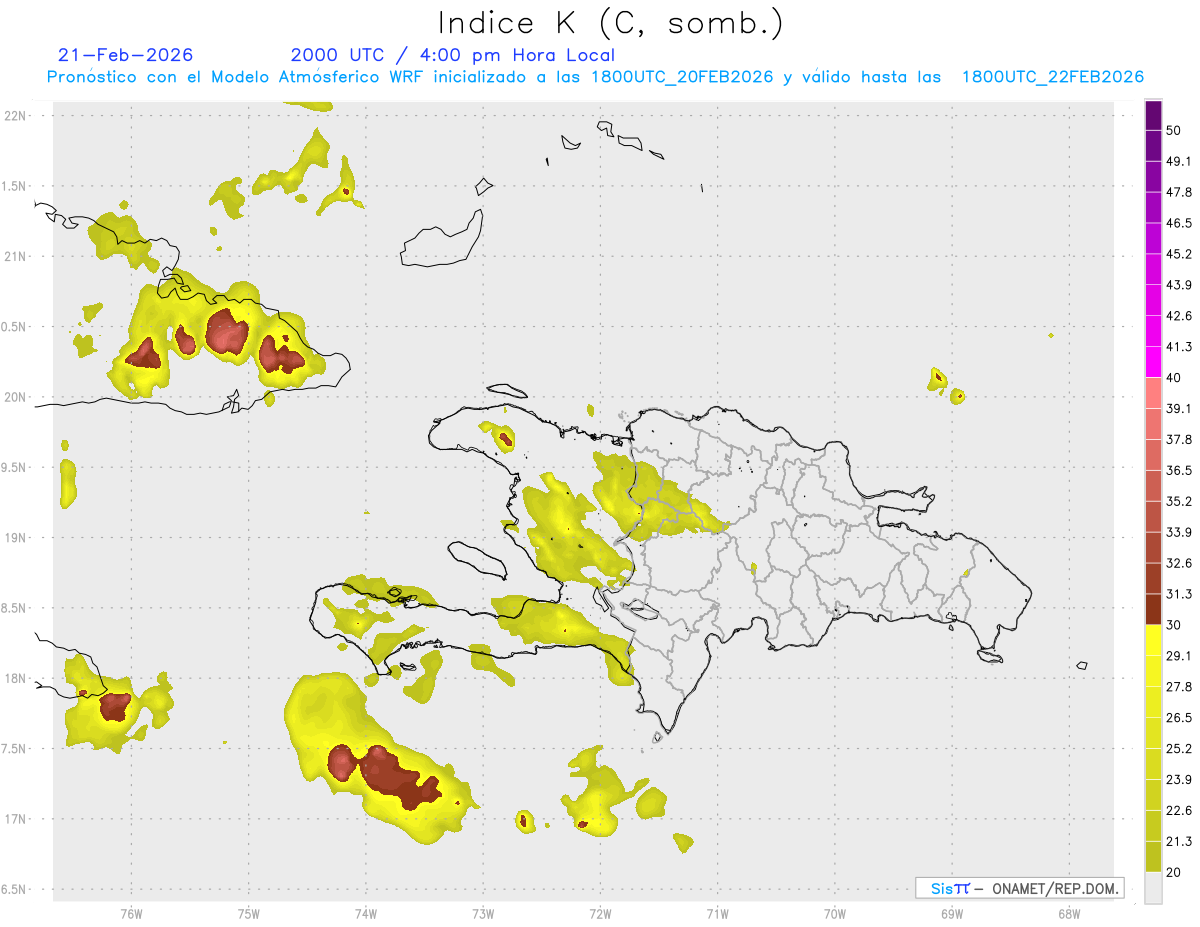Click the "73W" longitude label
The height and width of the screenshot is (927, 1200).
pos(483,914)
